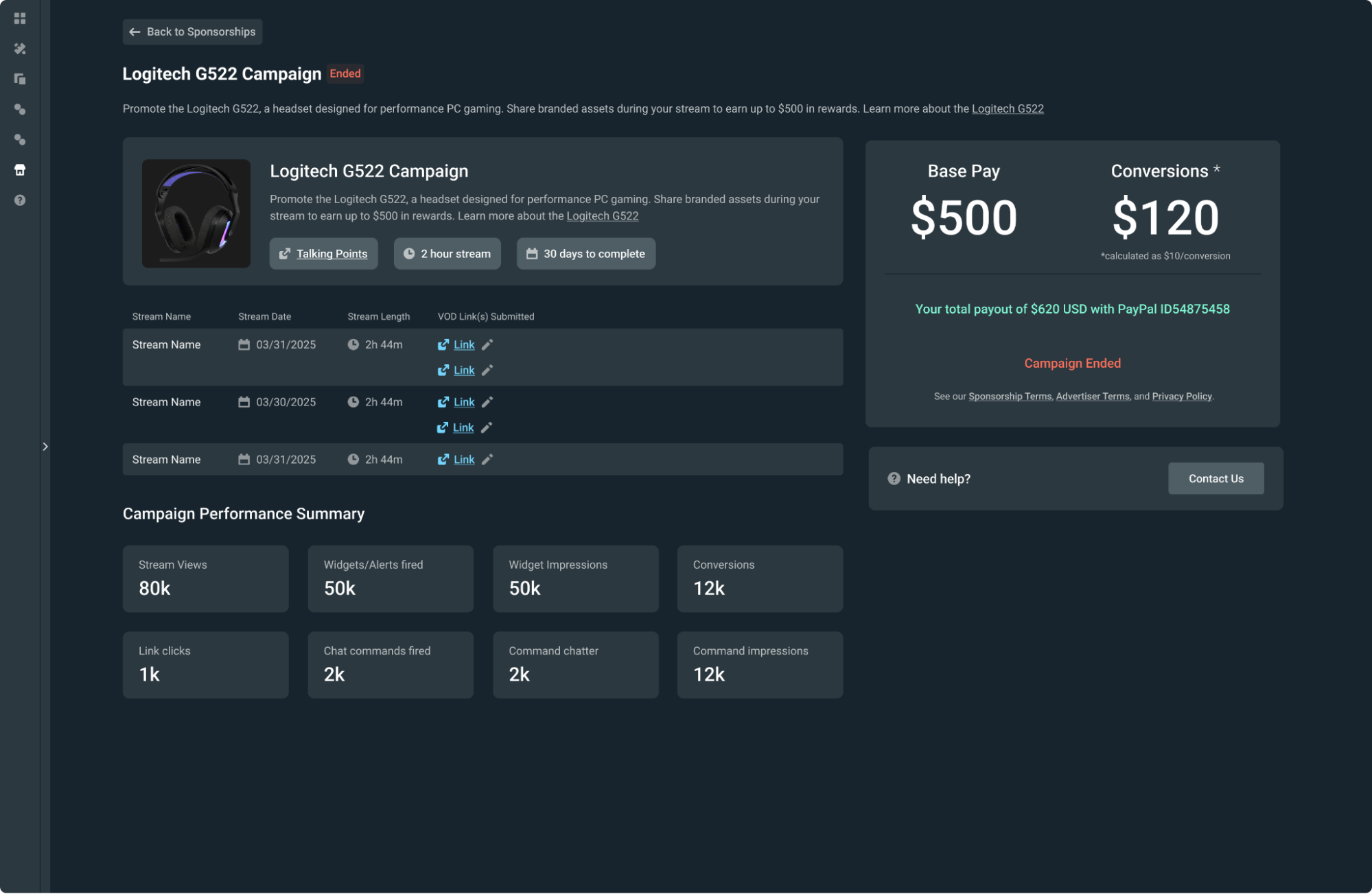Viewport: 1372px width, 894px height.
Task: Open the Advertiser Terms link
Action: coord(1093,397)
